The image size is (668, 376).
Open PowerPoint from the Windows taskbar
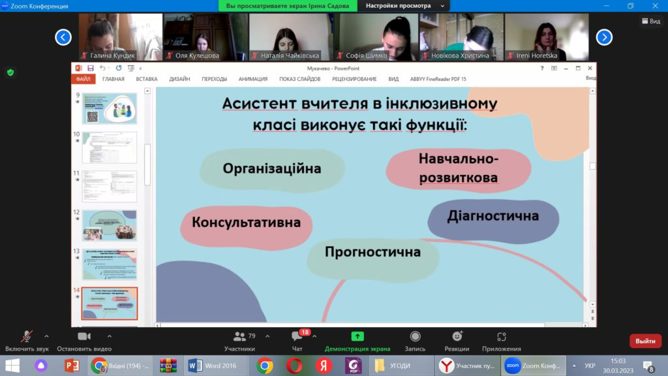click(x=72, y=366)
